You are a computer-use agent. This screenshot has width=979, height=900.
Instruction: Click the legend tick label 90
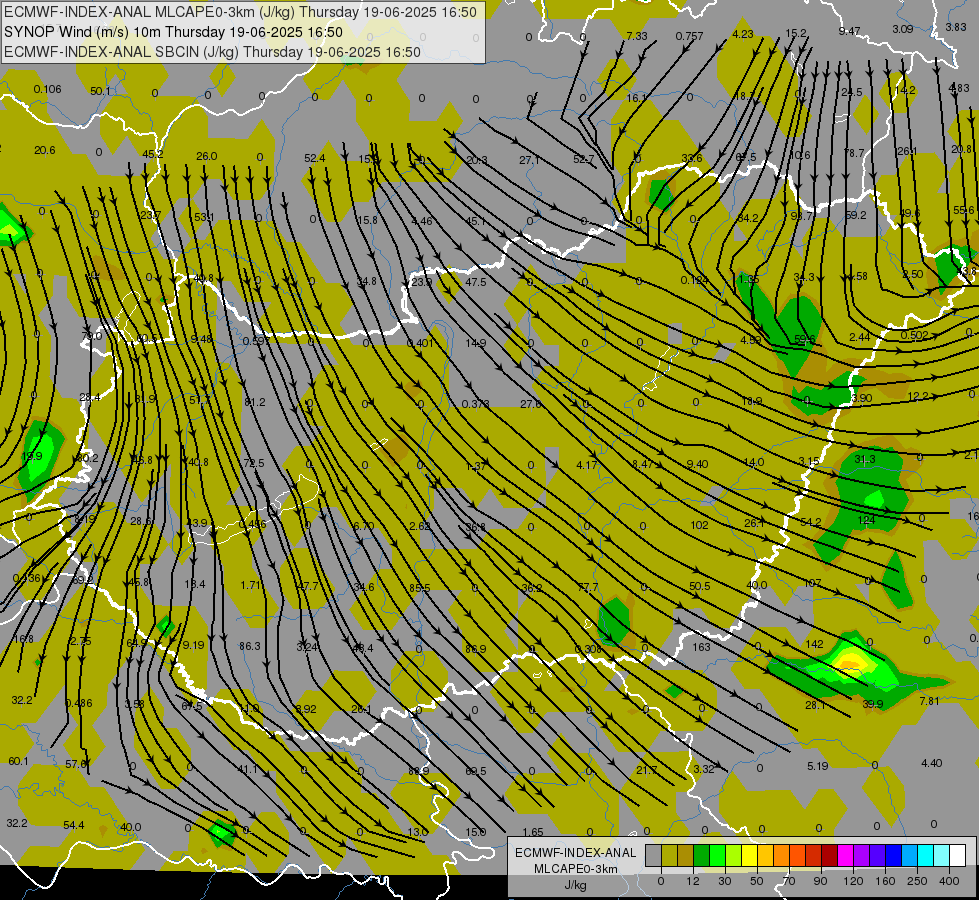(820, 881)
